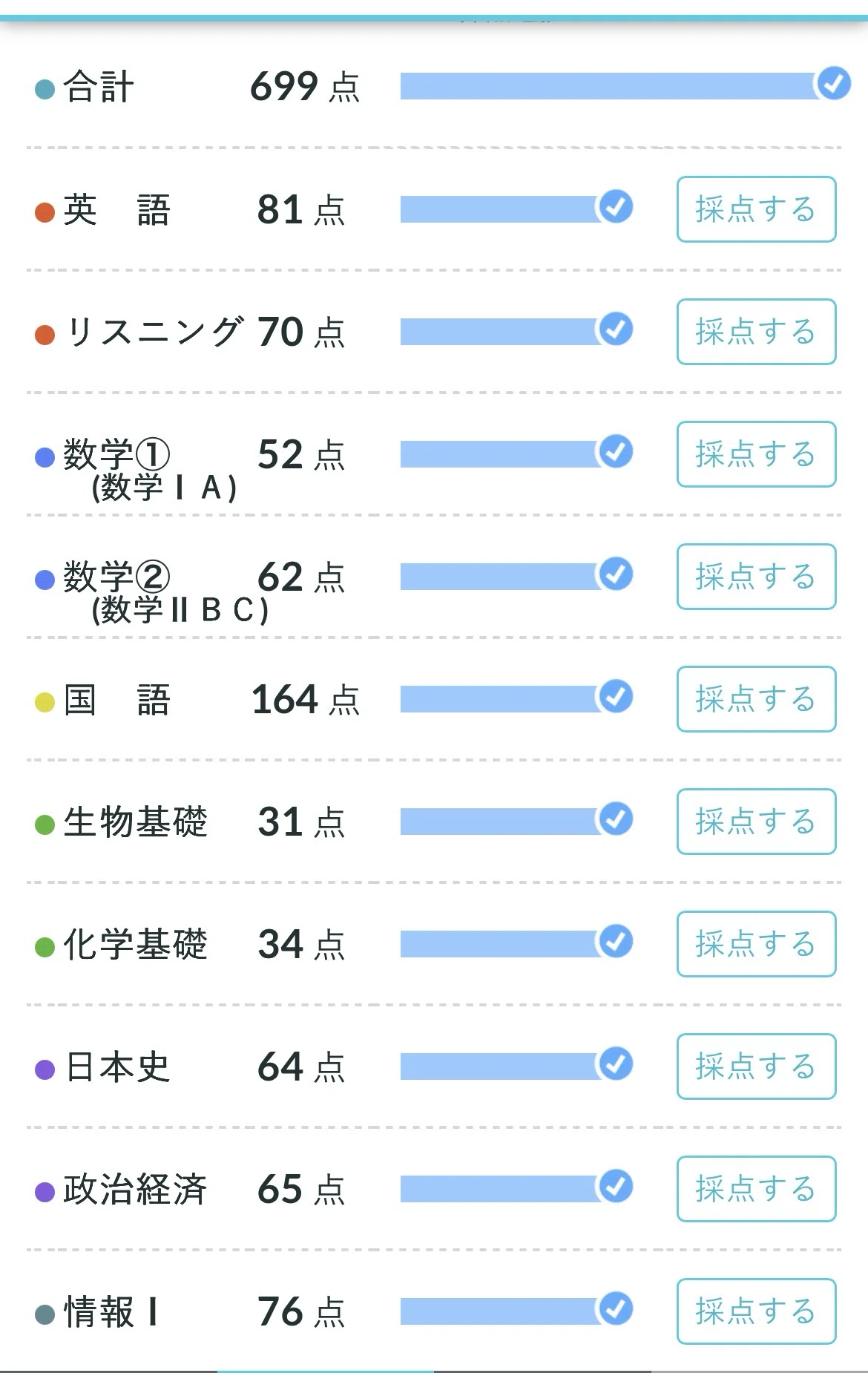Click the checkmark on the 情報Ⅰ score bar

coord(616,1308)
